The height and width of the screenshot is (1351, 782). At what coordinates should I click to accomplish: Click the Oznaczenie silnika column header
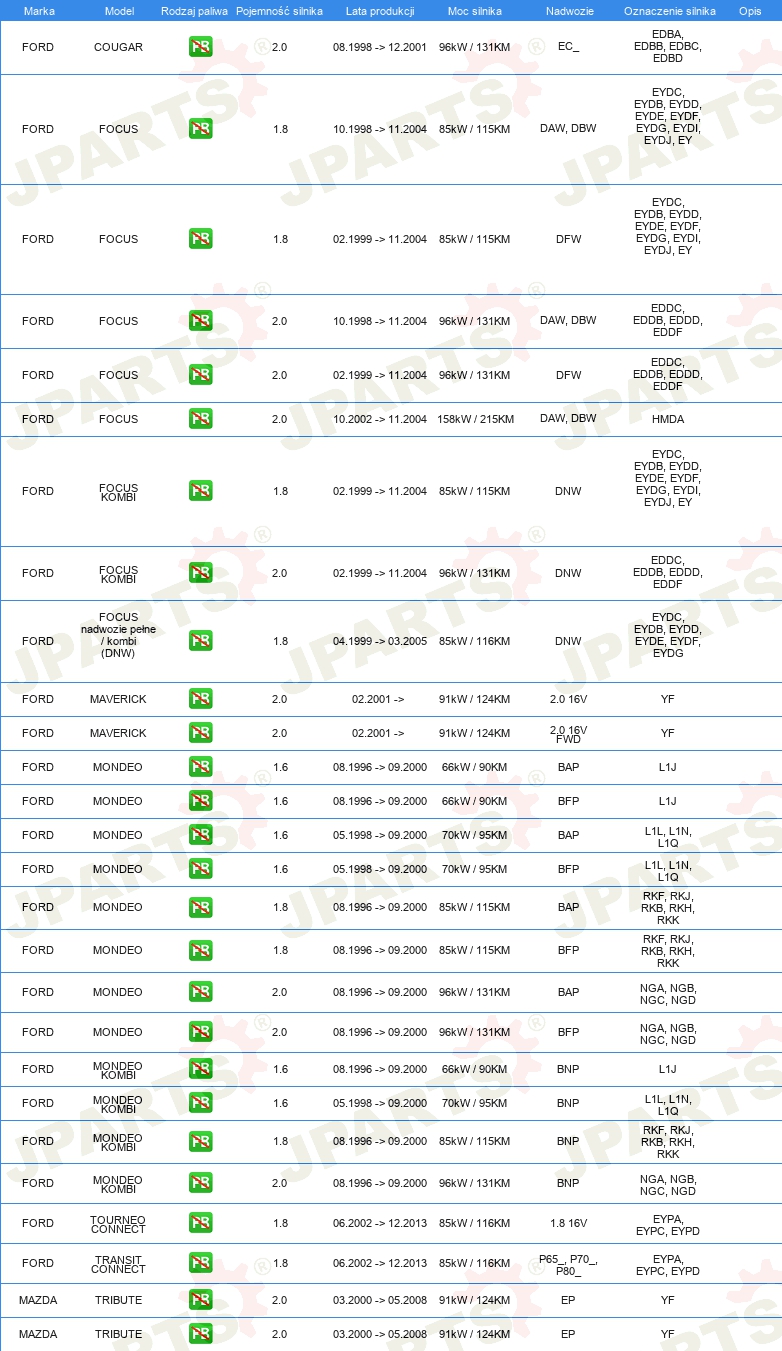(x=669, y=10)
